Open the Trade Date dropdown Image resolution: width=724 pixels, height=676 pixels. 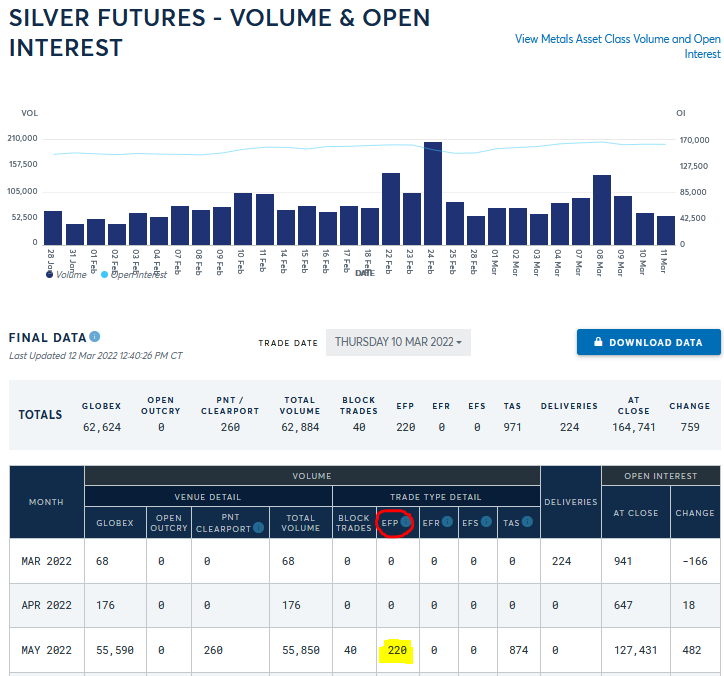(398, 342)
